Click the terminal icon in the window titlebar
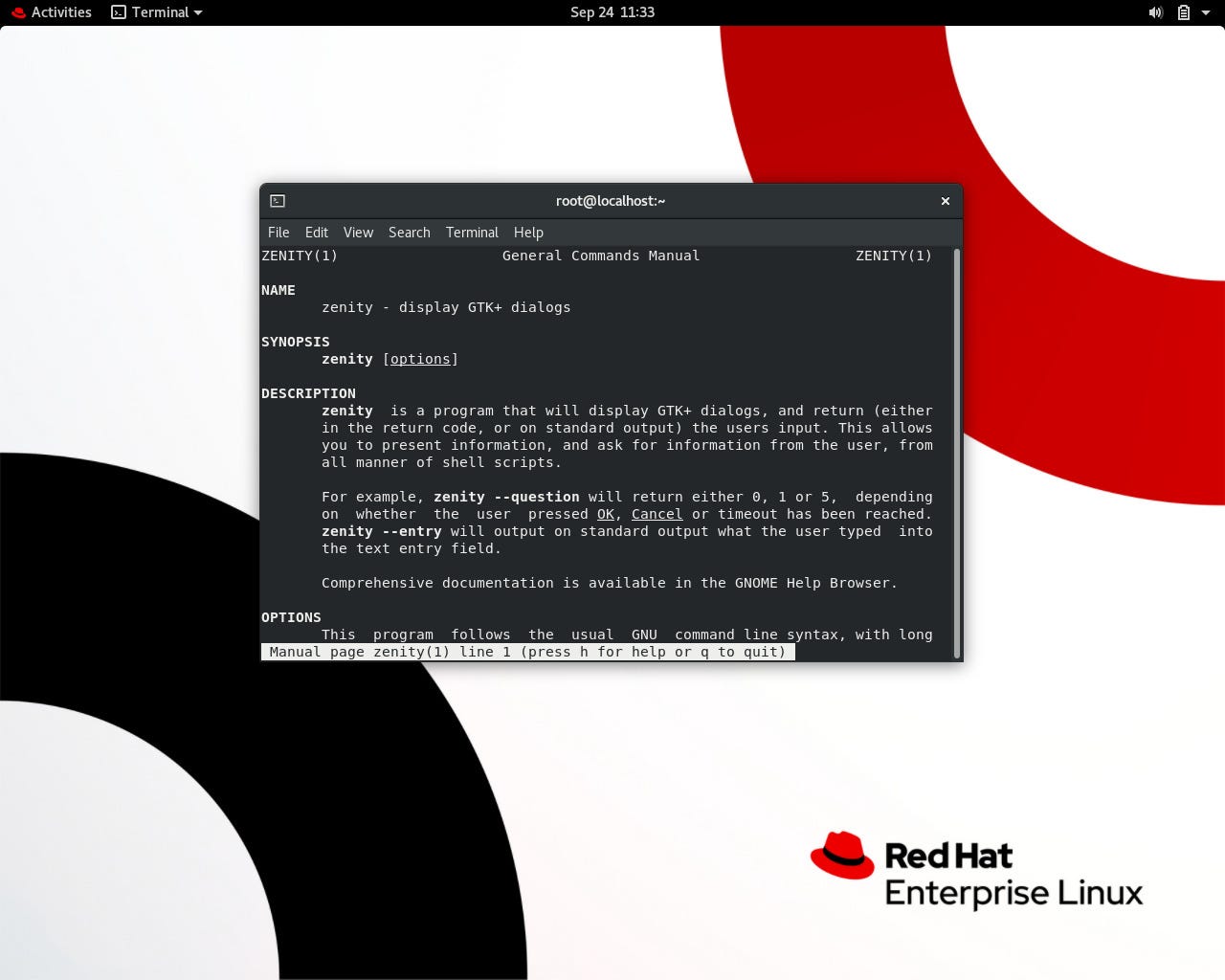This screenshot has height=980, width=1225. [x=278, y=201]
